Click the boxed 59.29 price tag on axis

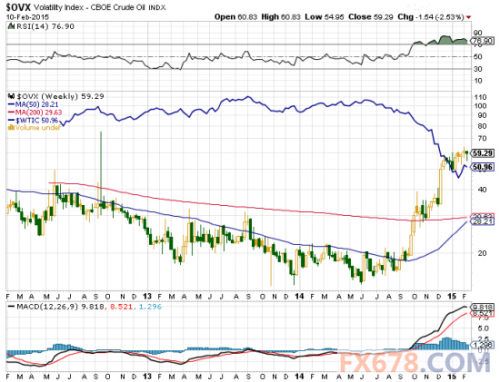tap(482, 153)
